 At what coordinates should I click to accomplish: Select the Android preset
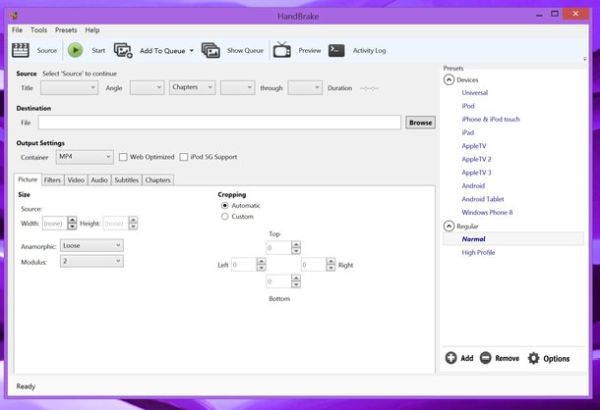pos(473,186)
